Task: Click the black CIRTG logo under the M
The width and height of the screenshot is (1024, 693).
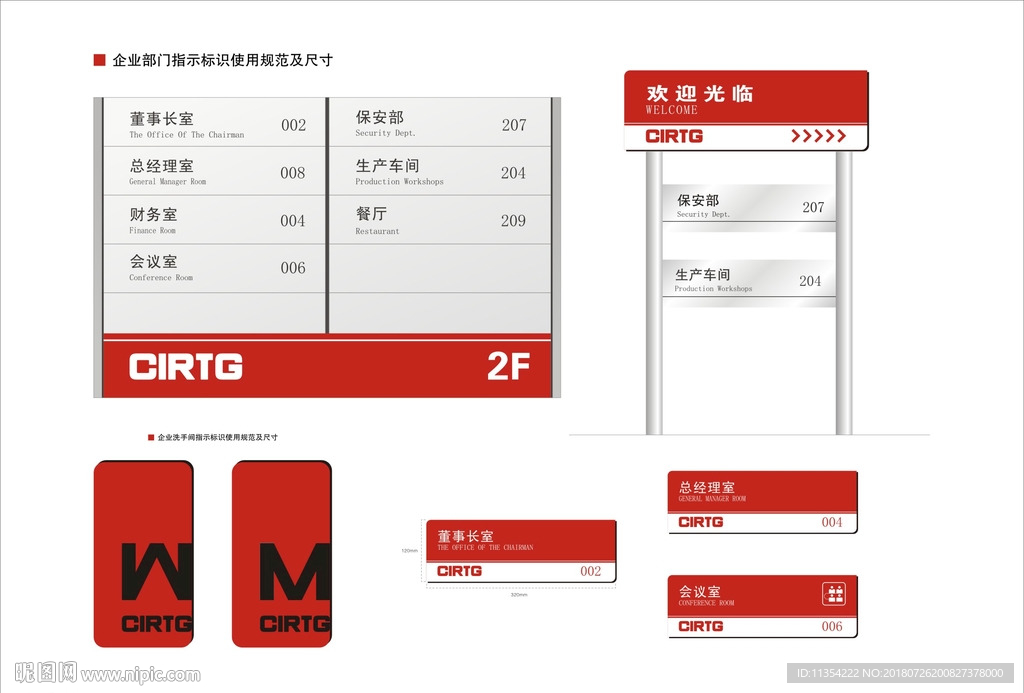Action: (295, 624)
